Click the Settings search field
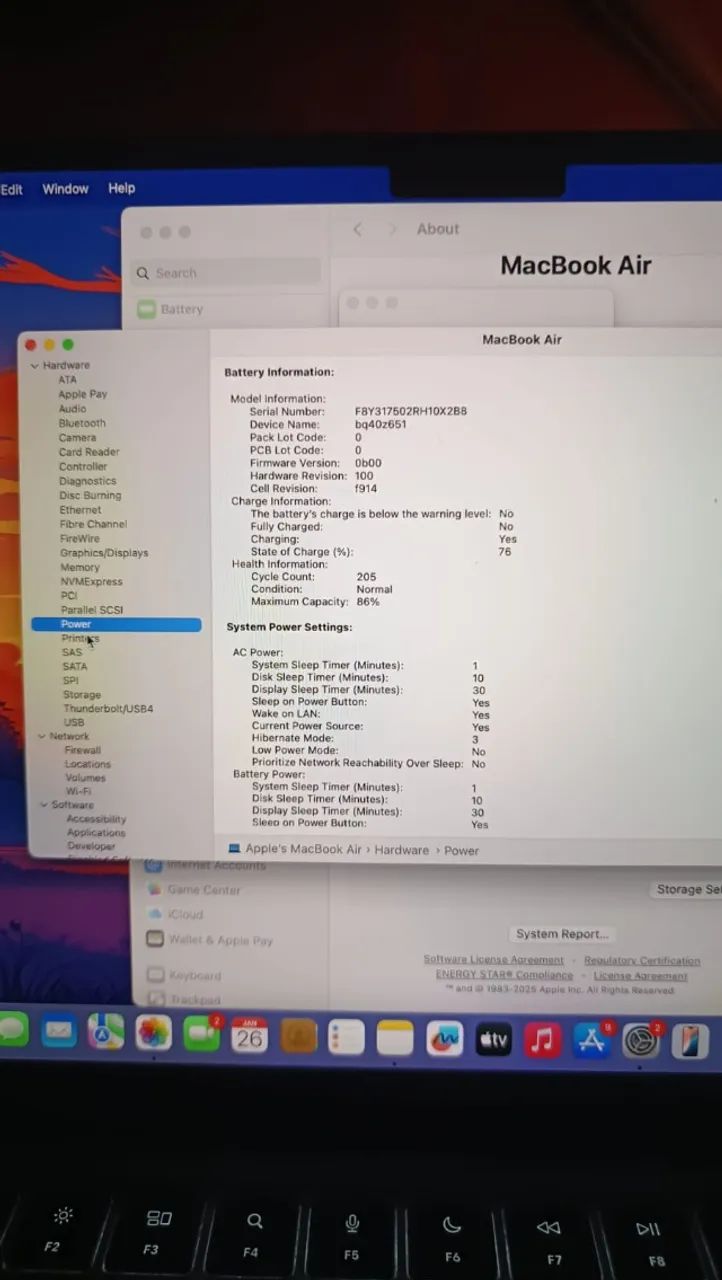 pos(228,272)
